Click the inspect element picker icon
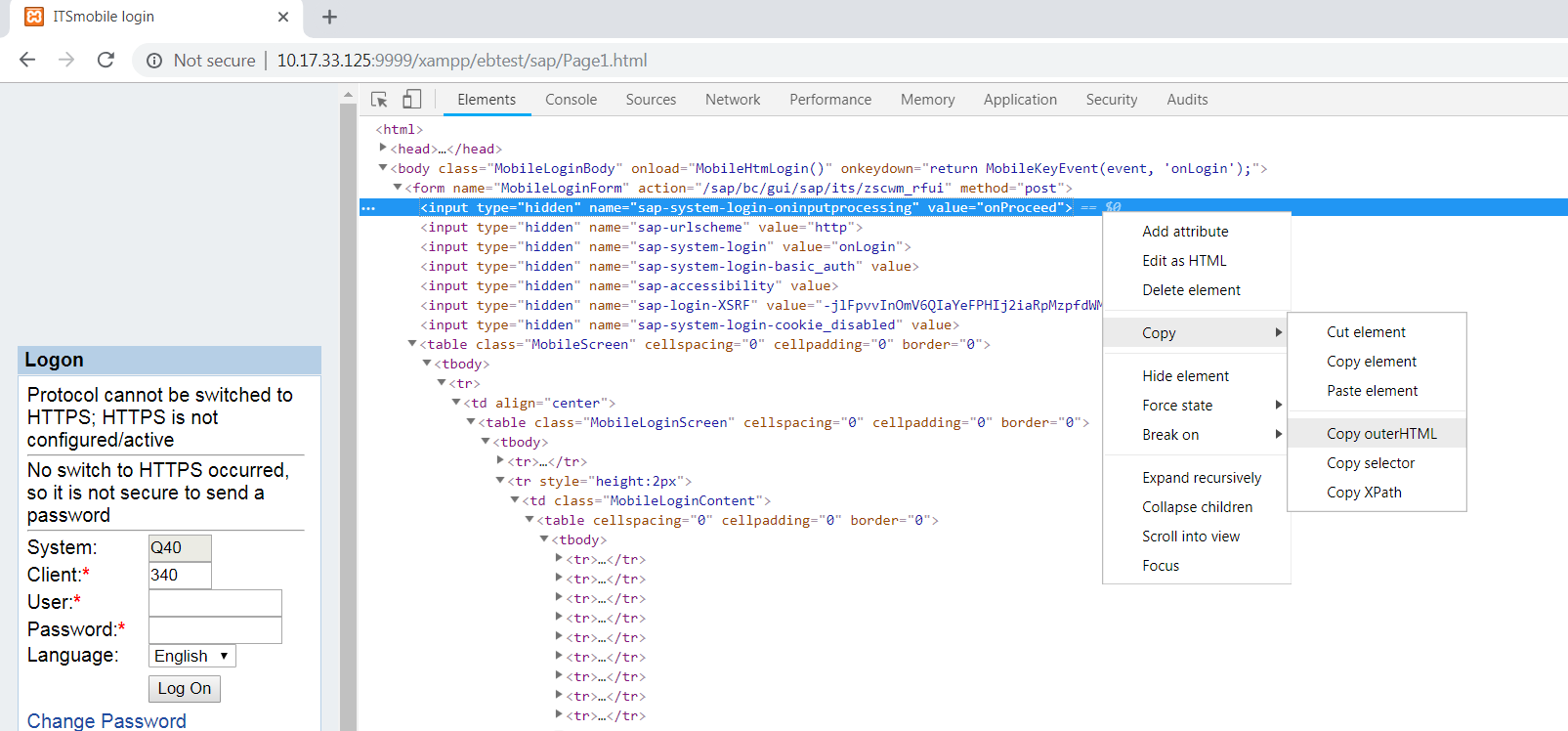Screen dimensions: 1568x731 [x=379, y=100]
